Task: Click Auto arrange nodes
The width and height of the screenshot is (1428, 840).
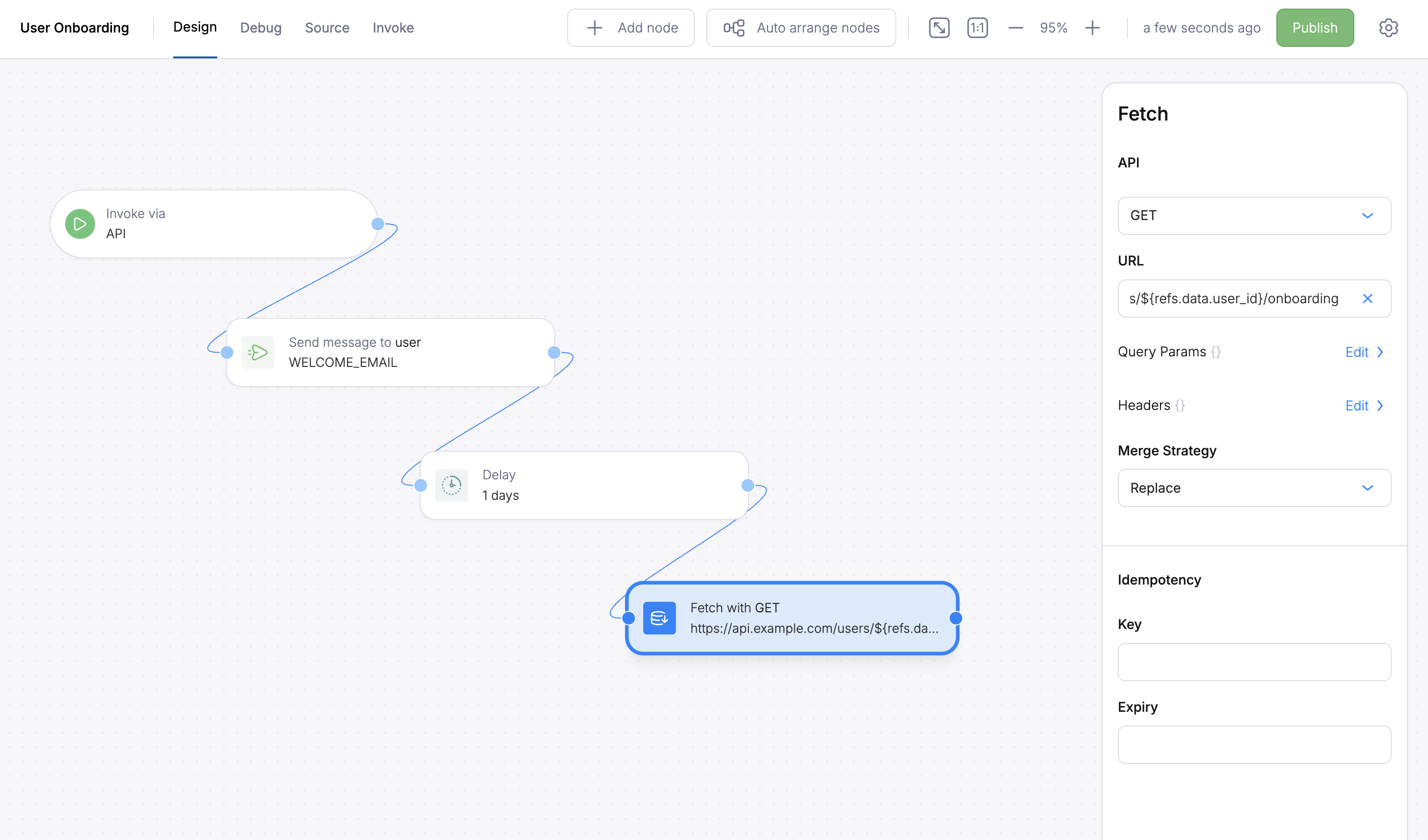Action: 801,27
